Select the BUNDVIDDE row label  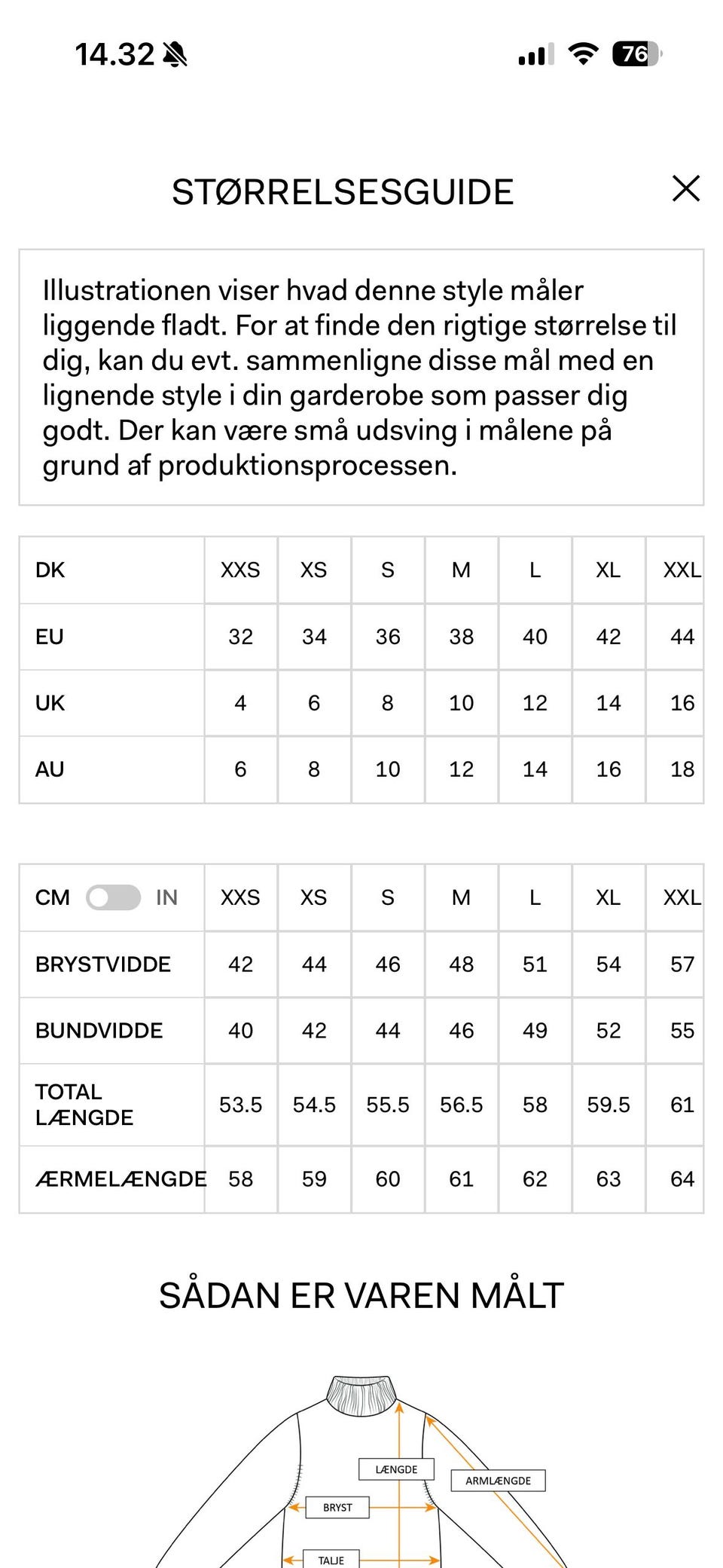(x=99, y=1031)
